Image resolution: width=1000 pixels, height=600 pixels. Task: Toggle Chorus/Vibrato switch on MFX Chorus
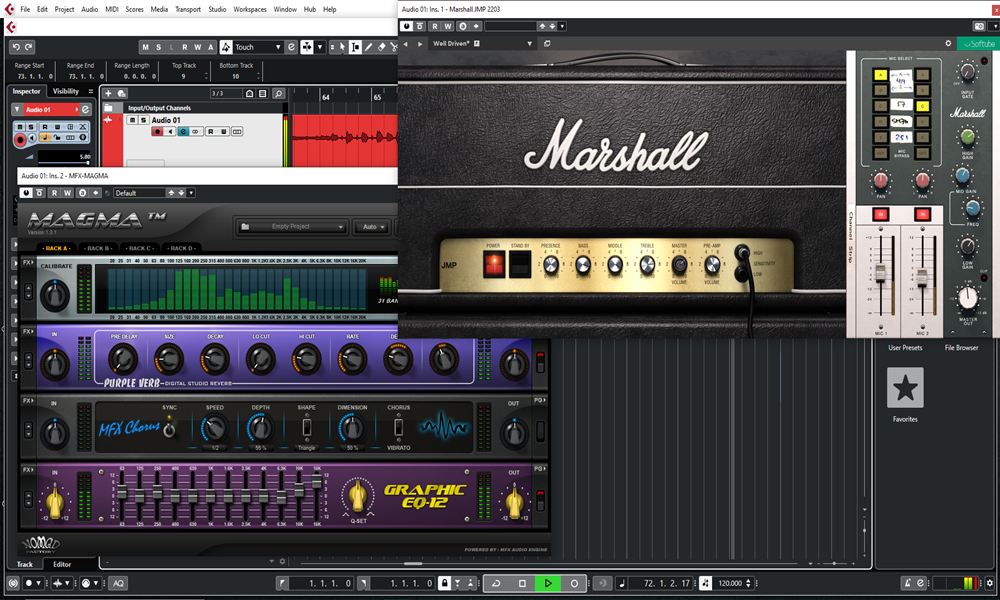click(x=399, y=427)
